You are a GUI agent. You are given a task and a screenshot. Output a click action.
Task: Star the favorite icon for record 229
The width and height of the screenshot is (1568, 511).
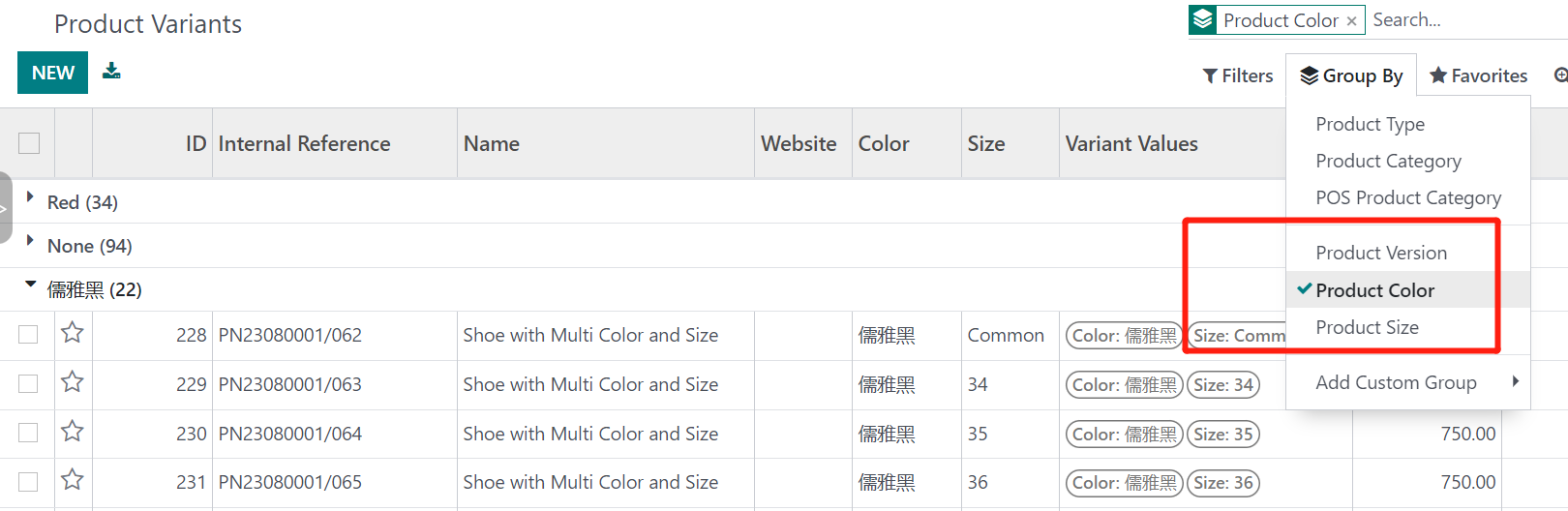tap(73, 383)
